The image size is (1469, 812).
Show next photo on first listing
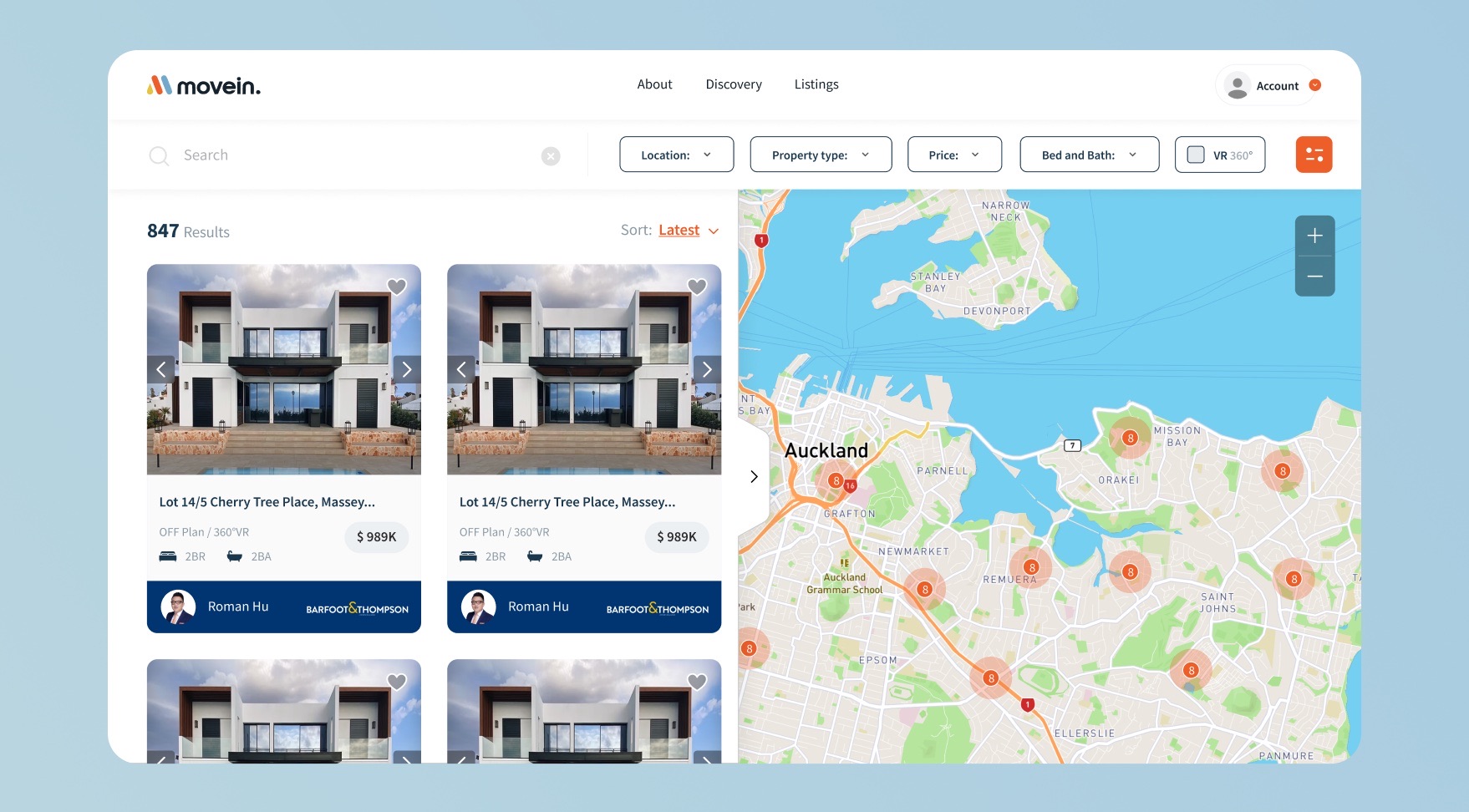point(407,369)
